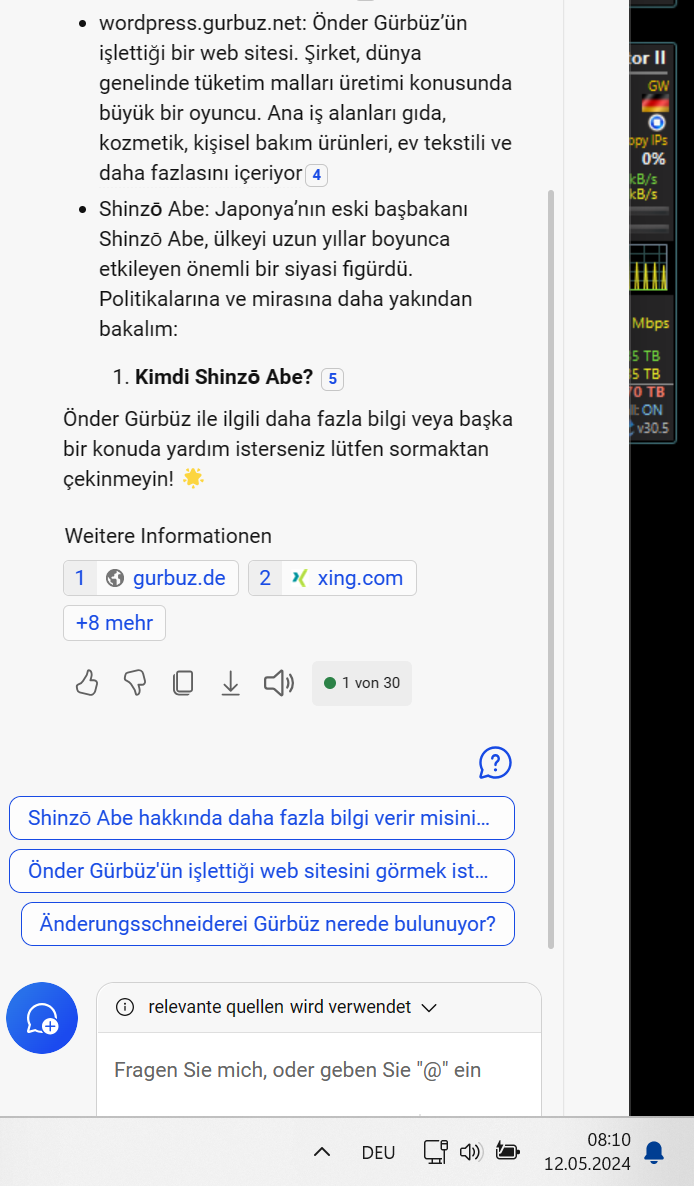
Task: Show hidden tray icons with the chevron
Action: tap(322, 1152)
